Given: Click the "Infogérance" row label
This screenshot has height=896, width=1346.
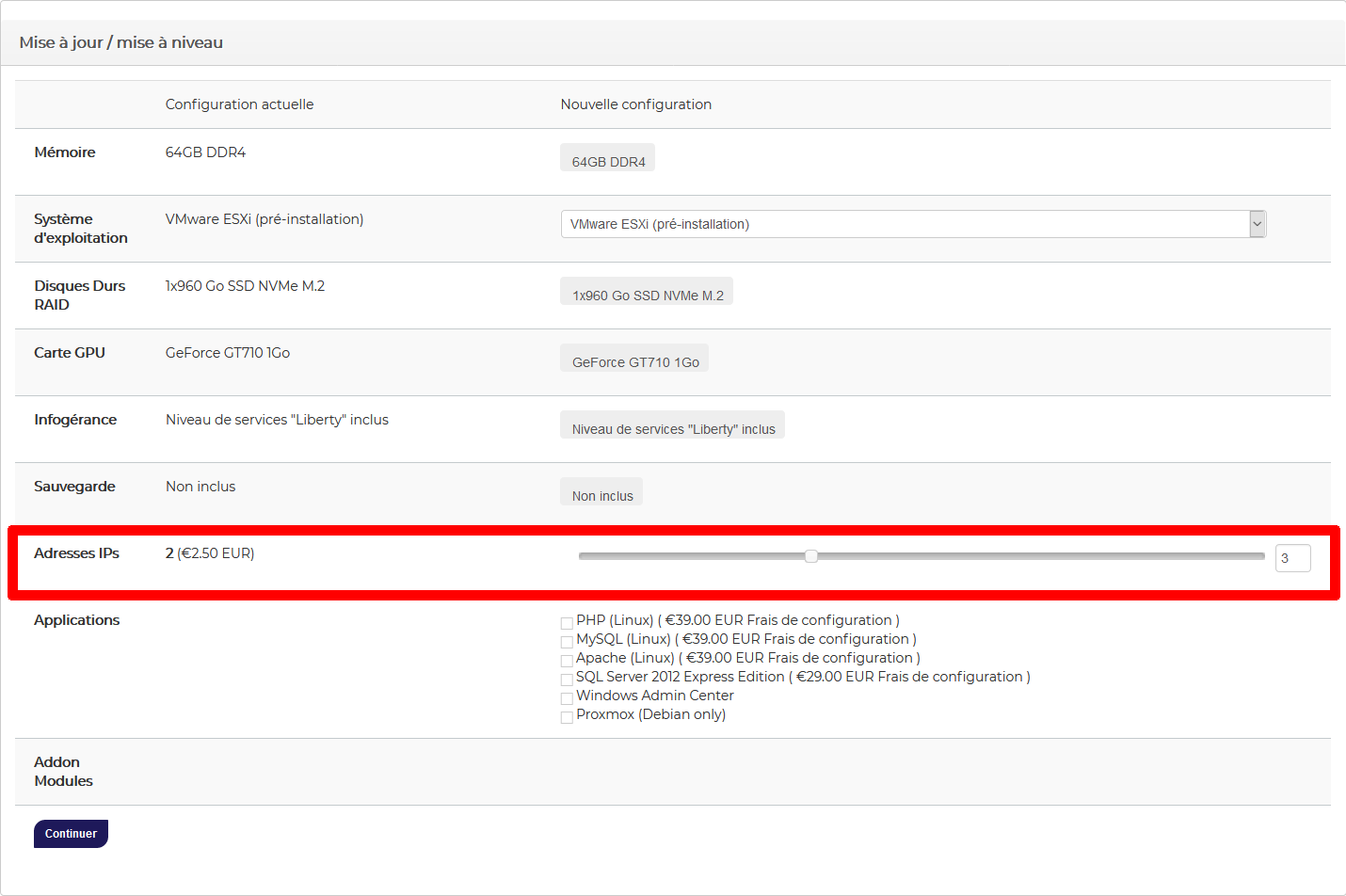Looking at the screenshot, I should tap(75, 420).
